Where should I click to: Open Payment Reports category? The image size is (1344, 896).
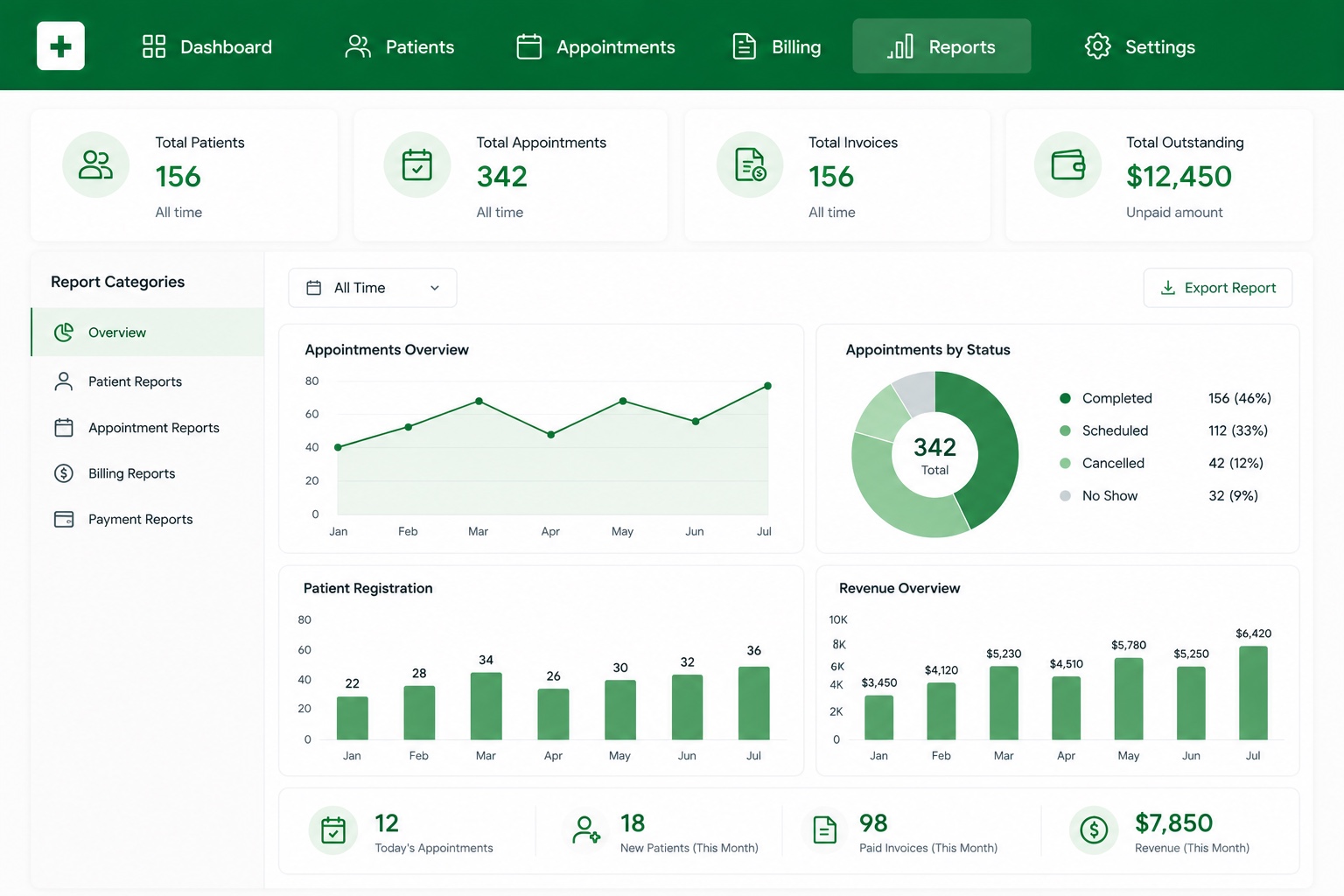click(x=148, y=519)
